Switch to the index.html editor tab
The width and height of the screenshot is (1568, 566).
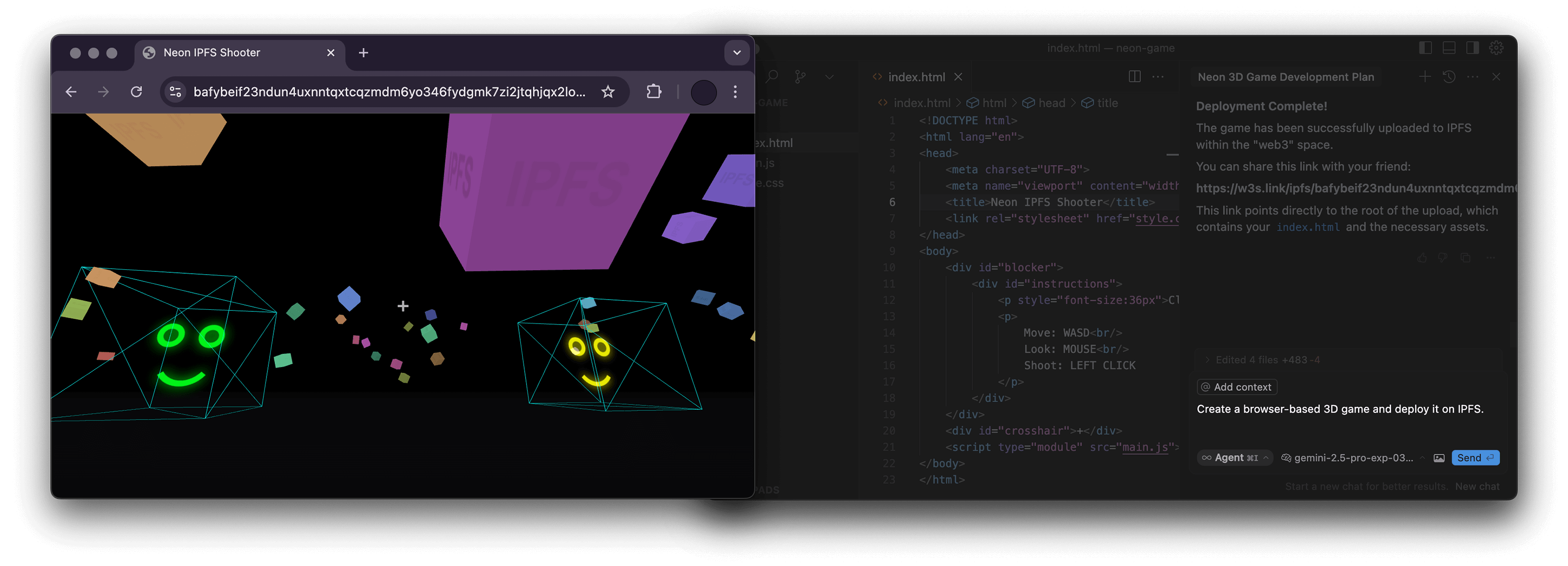click(916, 77)
